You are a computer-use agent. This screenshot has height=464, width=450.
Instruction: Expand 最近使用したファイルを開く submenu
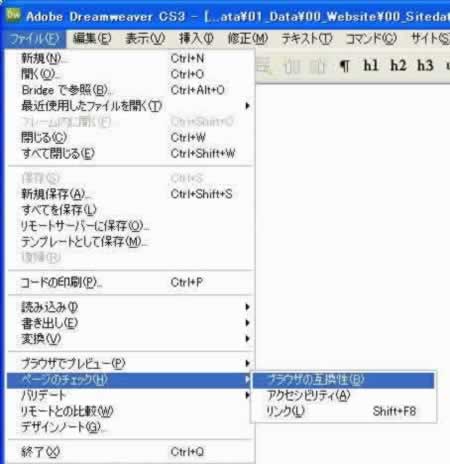[x=131, y=106]
